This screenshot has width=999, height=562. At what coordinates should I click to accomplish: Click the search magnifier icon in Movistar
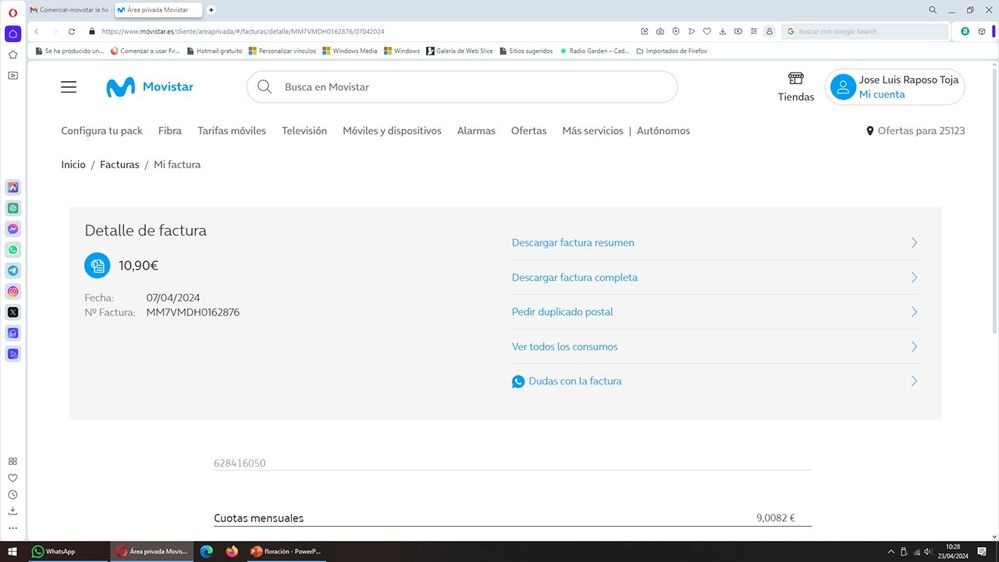point(264,87)
